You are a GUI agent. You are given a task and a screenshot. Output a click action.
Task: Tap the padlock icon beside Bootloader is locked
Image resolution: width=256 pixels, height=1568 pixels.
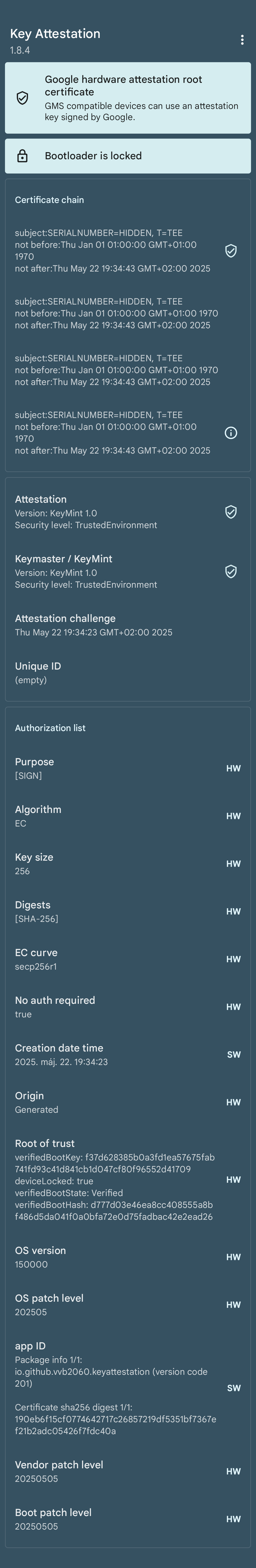(22, 156)
